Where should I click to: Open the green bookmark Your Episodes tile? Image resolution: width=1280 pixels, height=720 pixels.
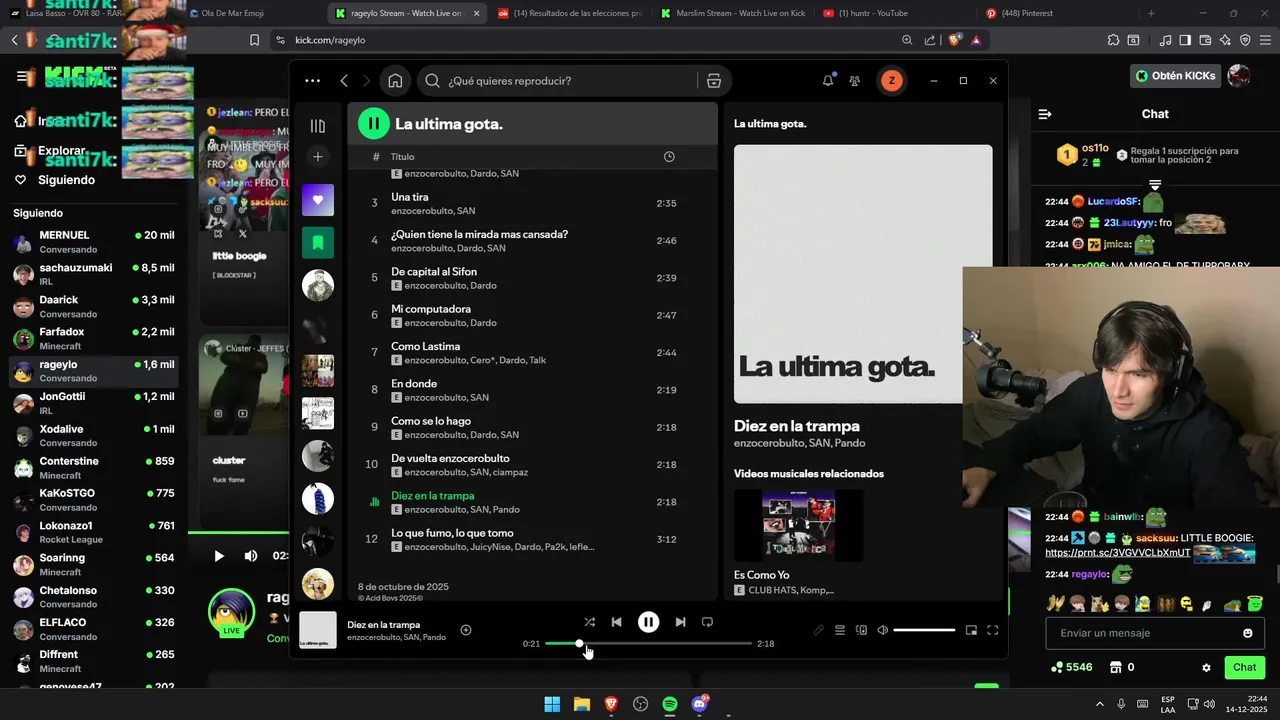point(318,242)
